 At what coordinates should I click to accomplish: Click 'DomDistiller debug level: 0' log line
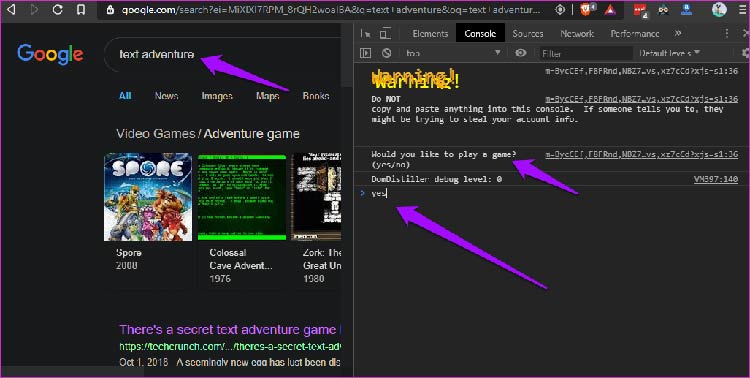[437, 179]
